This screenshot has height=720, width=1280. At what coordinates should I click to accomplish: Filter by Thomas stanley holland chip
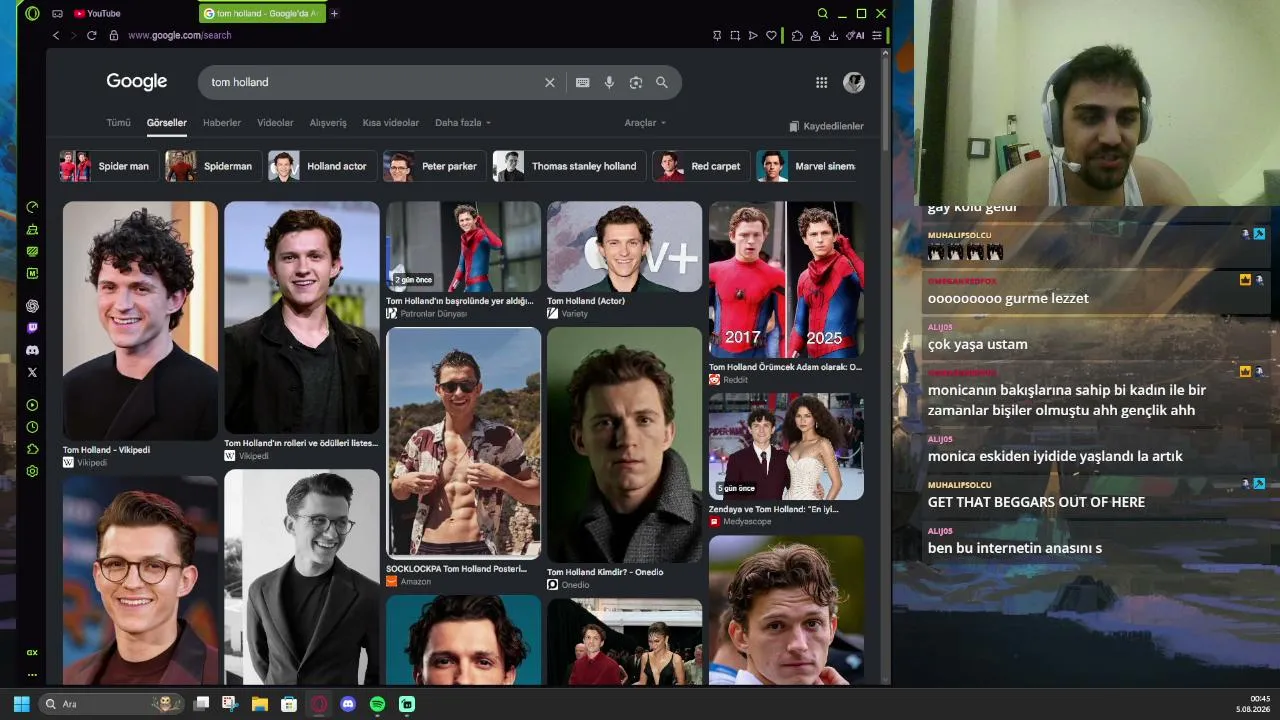pyautogui.click(x=569, y=166)
